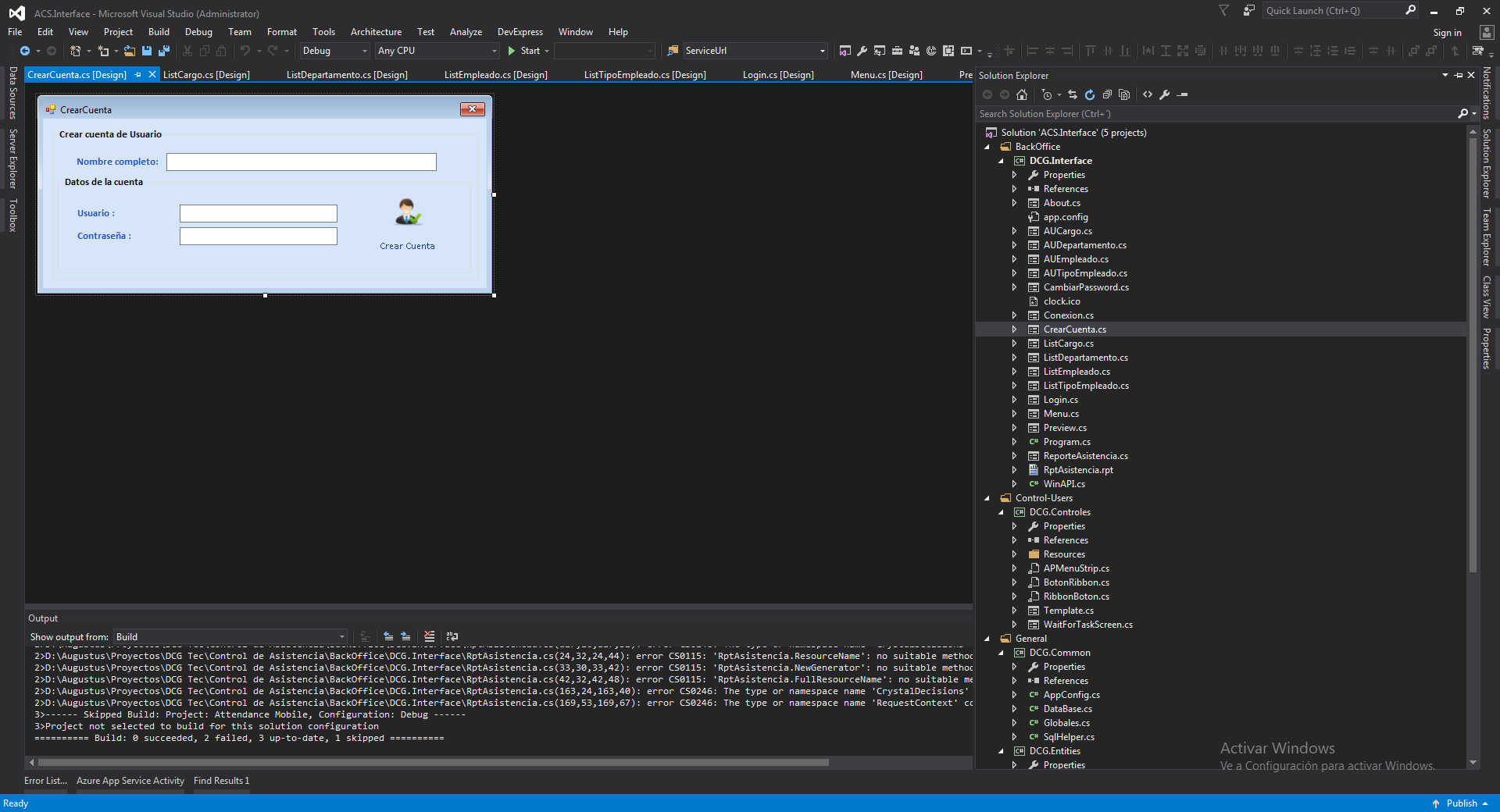Click the Nombre completo text field
The width and height of the screenshot is (1500, 812).
click(x=301, y=162)
